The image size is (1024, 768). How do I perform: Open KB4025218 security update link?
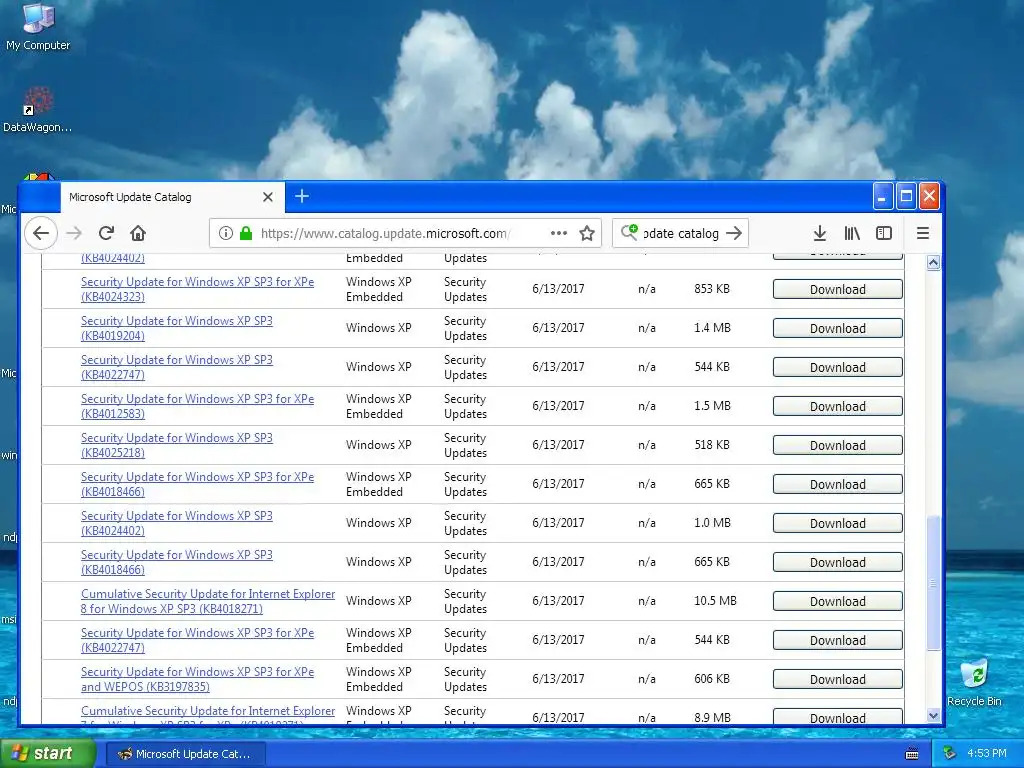tap(176, 445)
